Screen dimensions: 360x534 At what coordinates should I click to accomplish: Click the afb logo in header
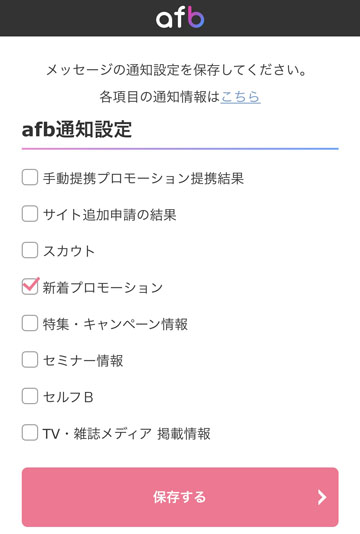pos(180,18)
